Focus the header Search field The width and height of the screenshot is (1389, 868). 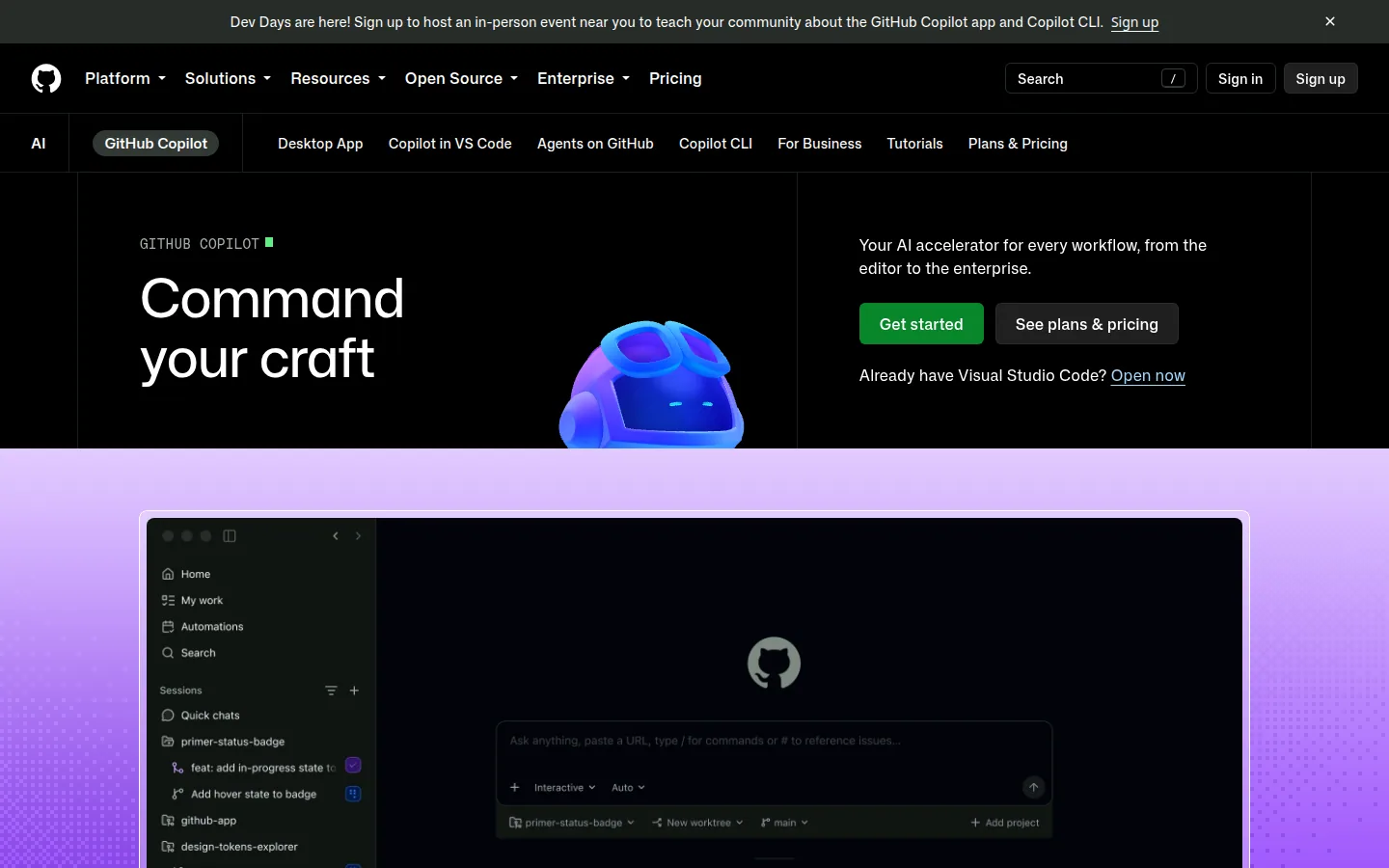point(1101,79)
